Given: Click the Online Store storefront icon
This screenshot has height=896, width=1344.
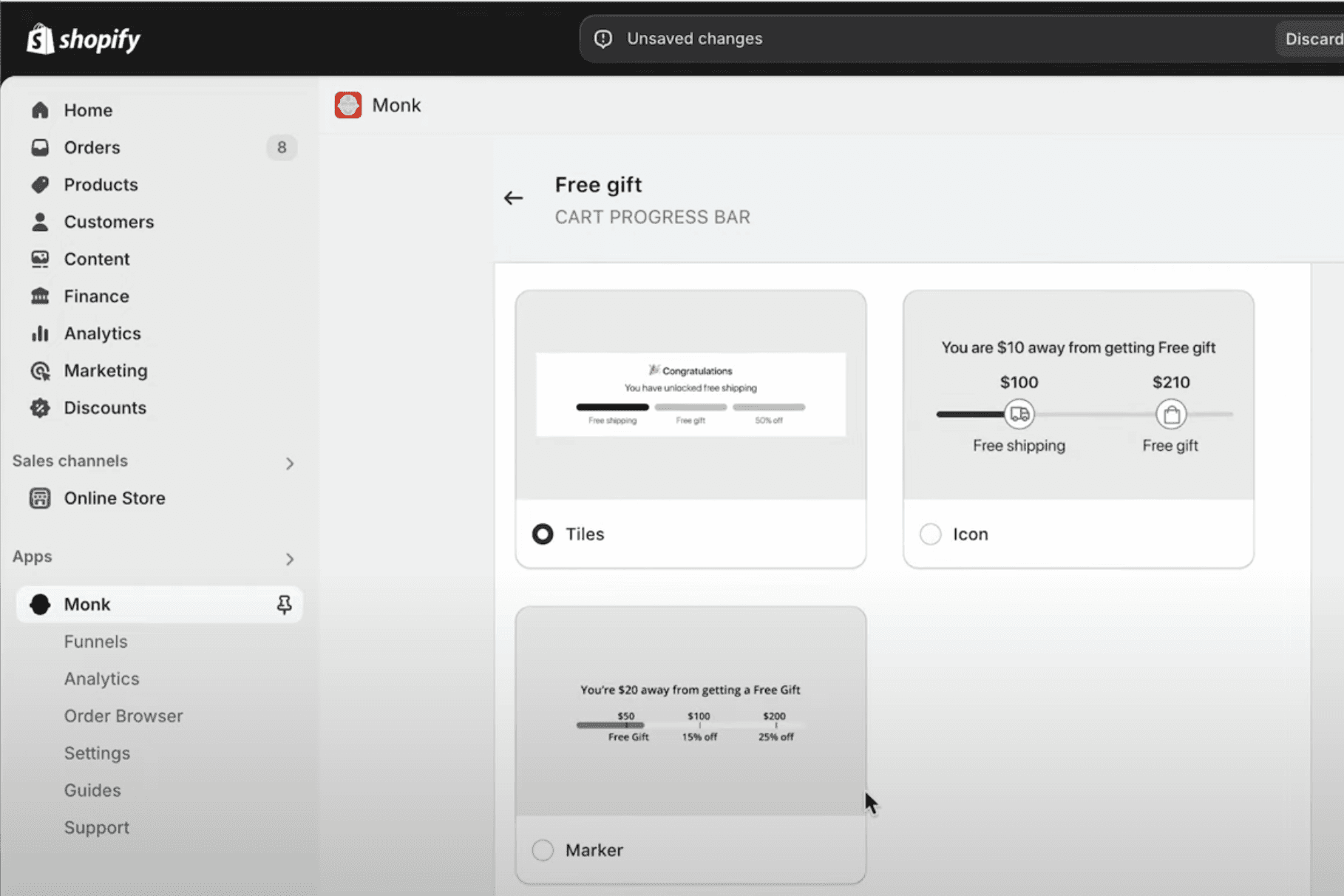Looking at the screenshot, I should click(x=40, y=498).
